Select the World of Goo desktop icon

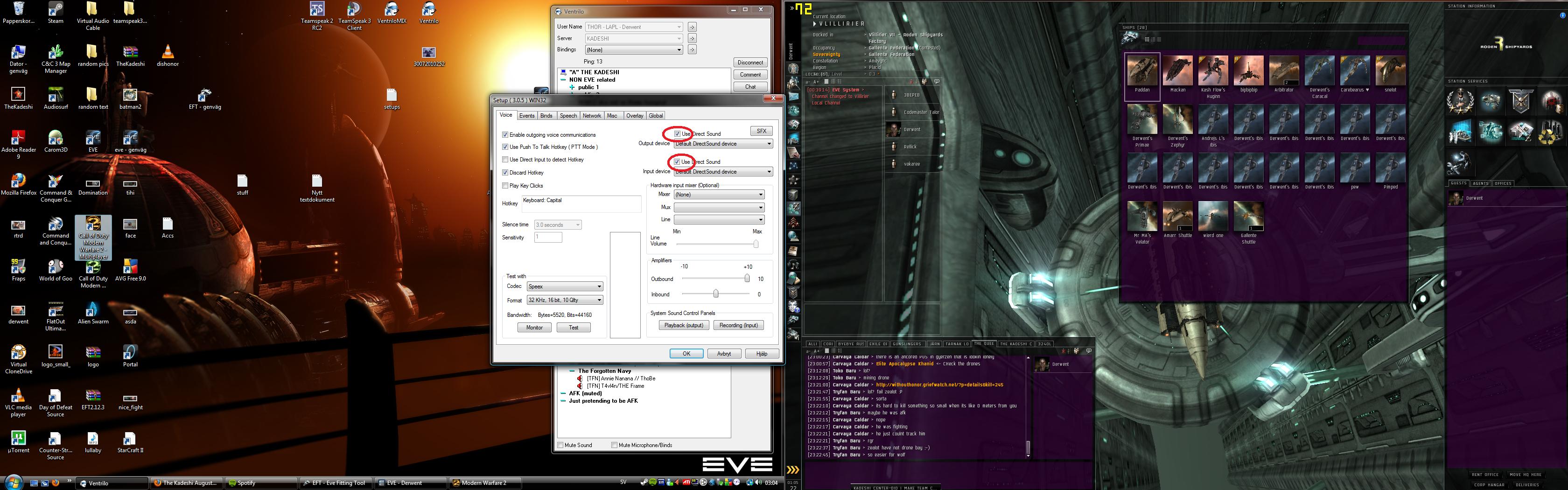click(x=56, y=270)
